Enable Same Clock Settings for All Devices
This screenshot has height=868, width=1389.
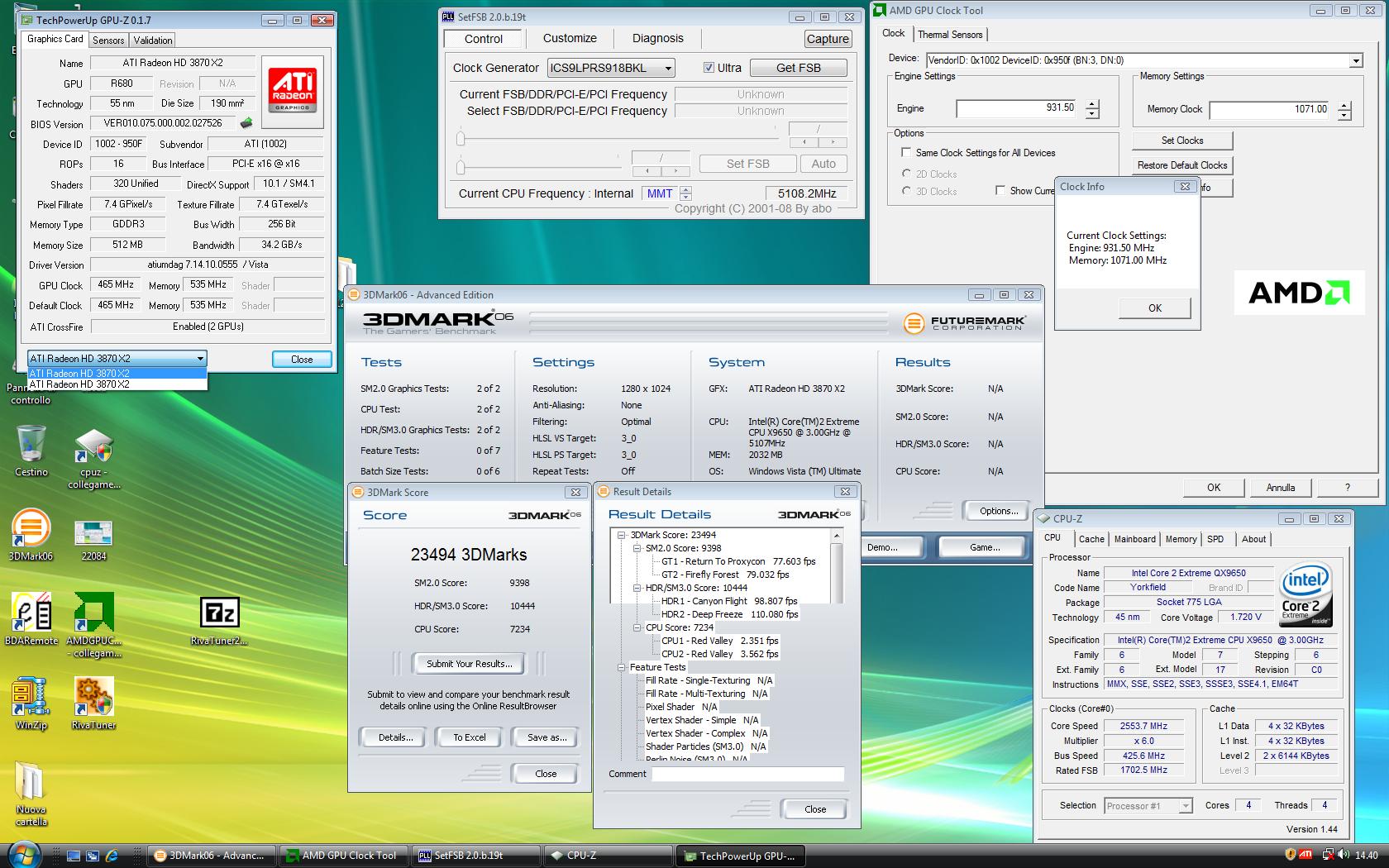[906, 152]
